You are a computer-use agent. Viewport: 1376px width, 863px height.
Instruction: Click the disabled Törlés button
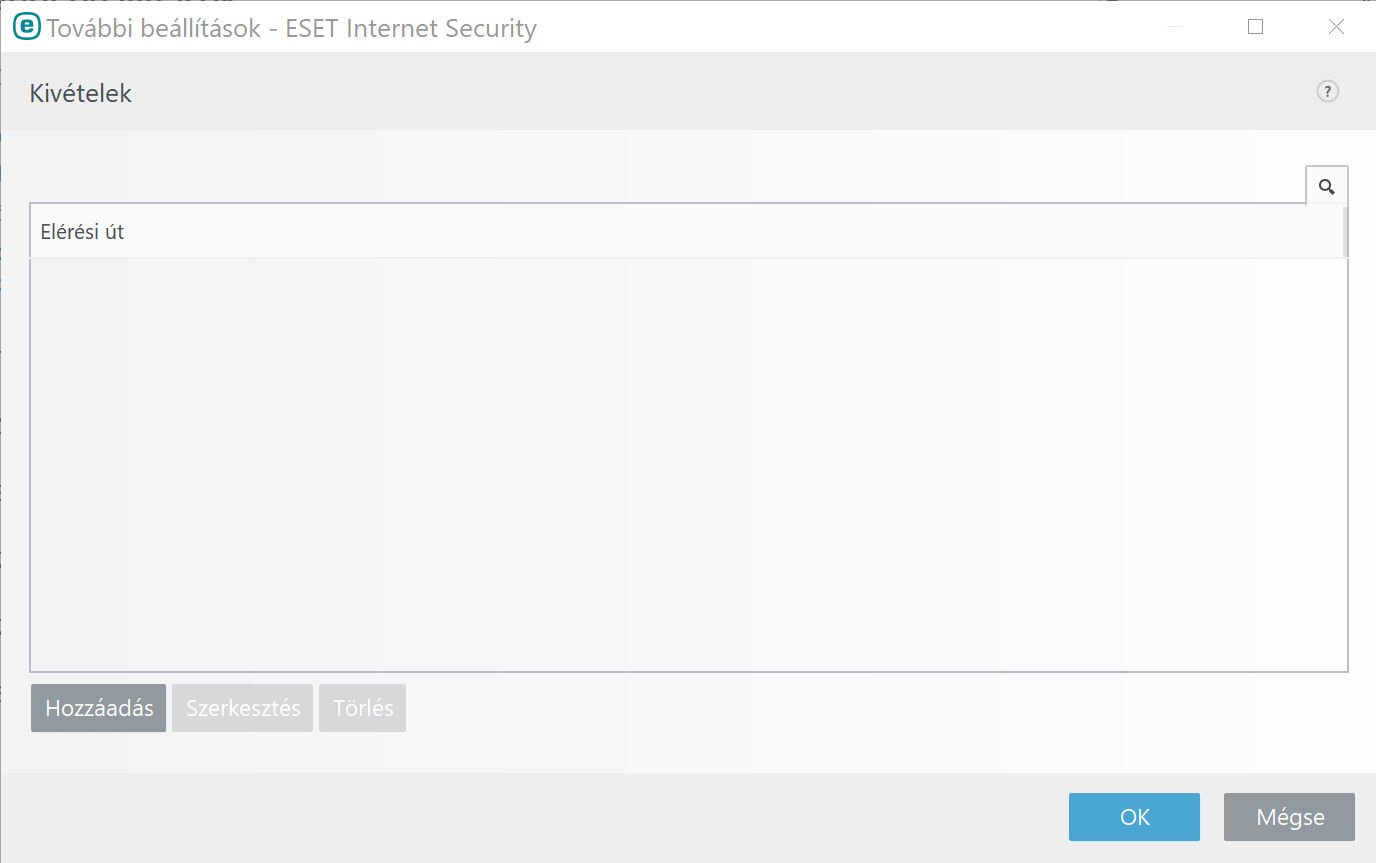click(363, 708)
